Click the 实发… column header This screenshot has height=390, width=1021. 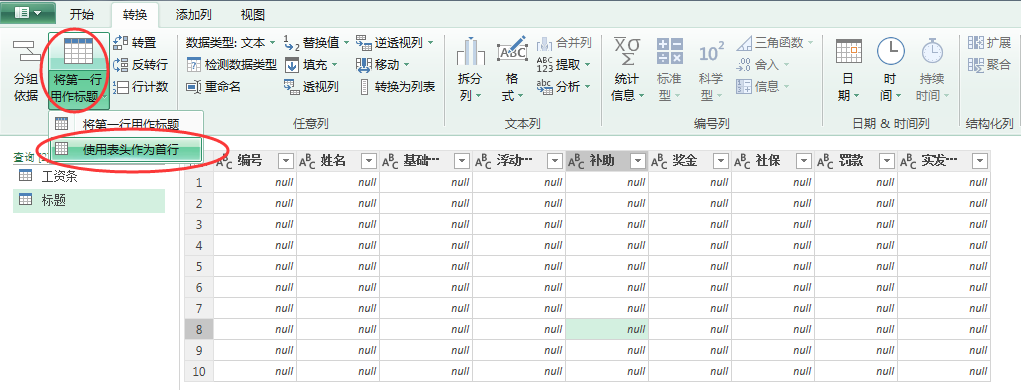pos(944,161)
